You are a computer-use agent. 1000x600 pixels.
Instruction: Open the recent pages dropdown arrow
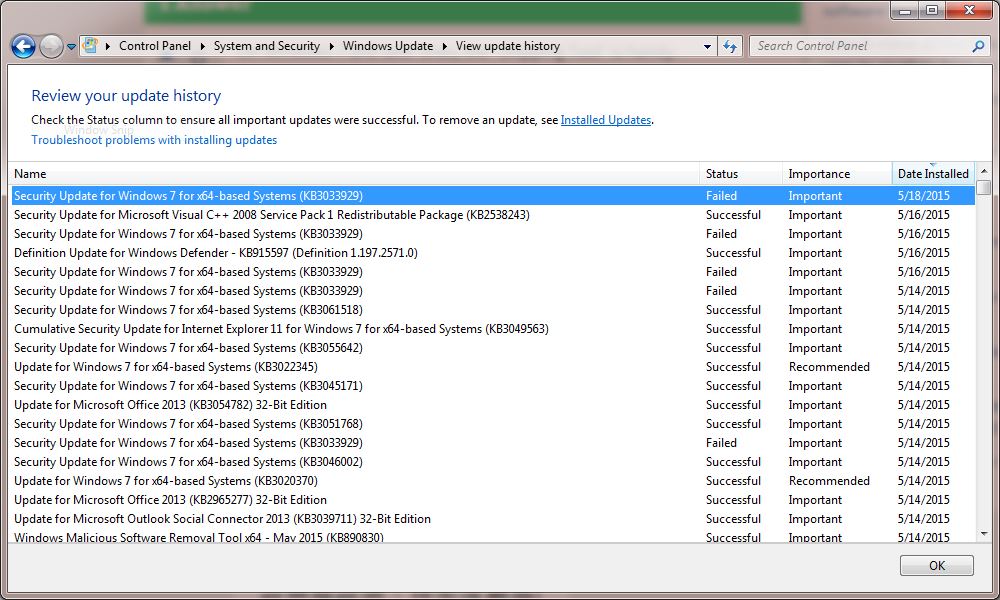click(x=71, y=47)
